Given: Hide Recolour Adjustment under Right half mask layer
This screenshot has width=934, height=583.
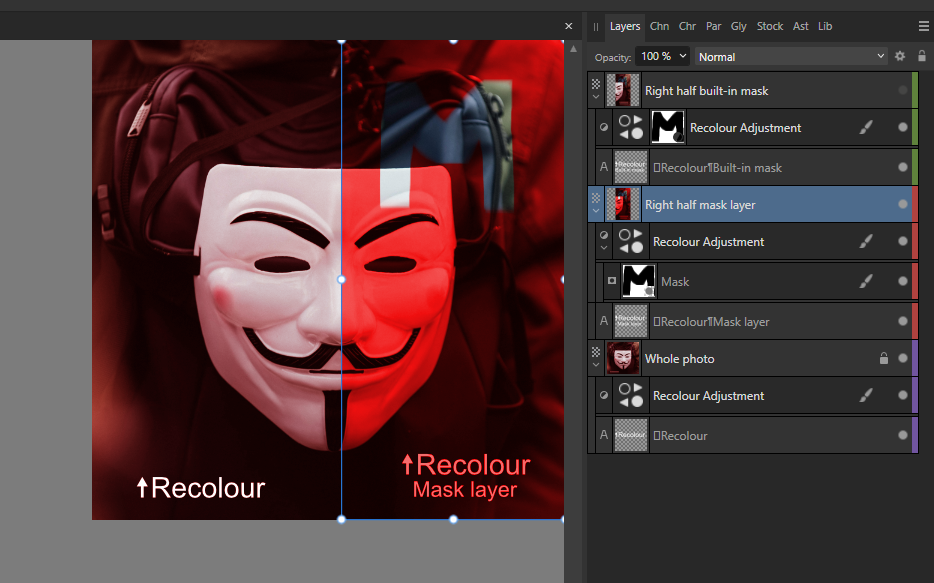Looking at the screenshot, I should pyautogui.click(x=902, y=241).
